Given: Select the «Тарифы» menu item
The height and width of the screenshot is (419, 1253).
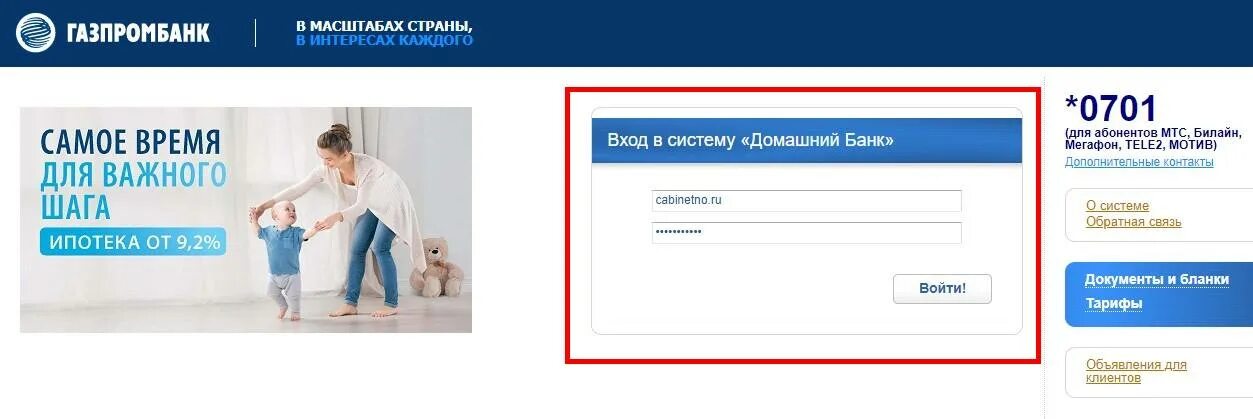Looking at the screenshot, I should pyautogui.click(x=1113, y=303).
